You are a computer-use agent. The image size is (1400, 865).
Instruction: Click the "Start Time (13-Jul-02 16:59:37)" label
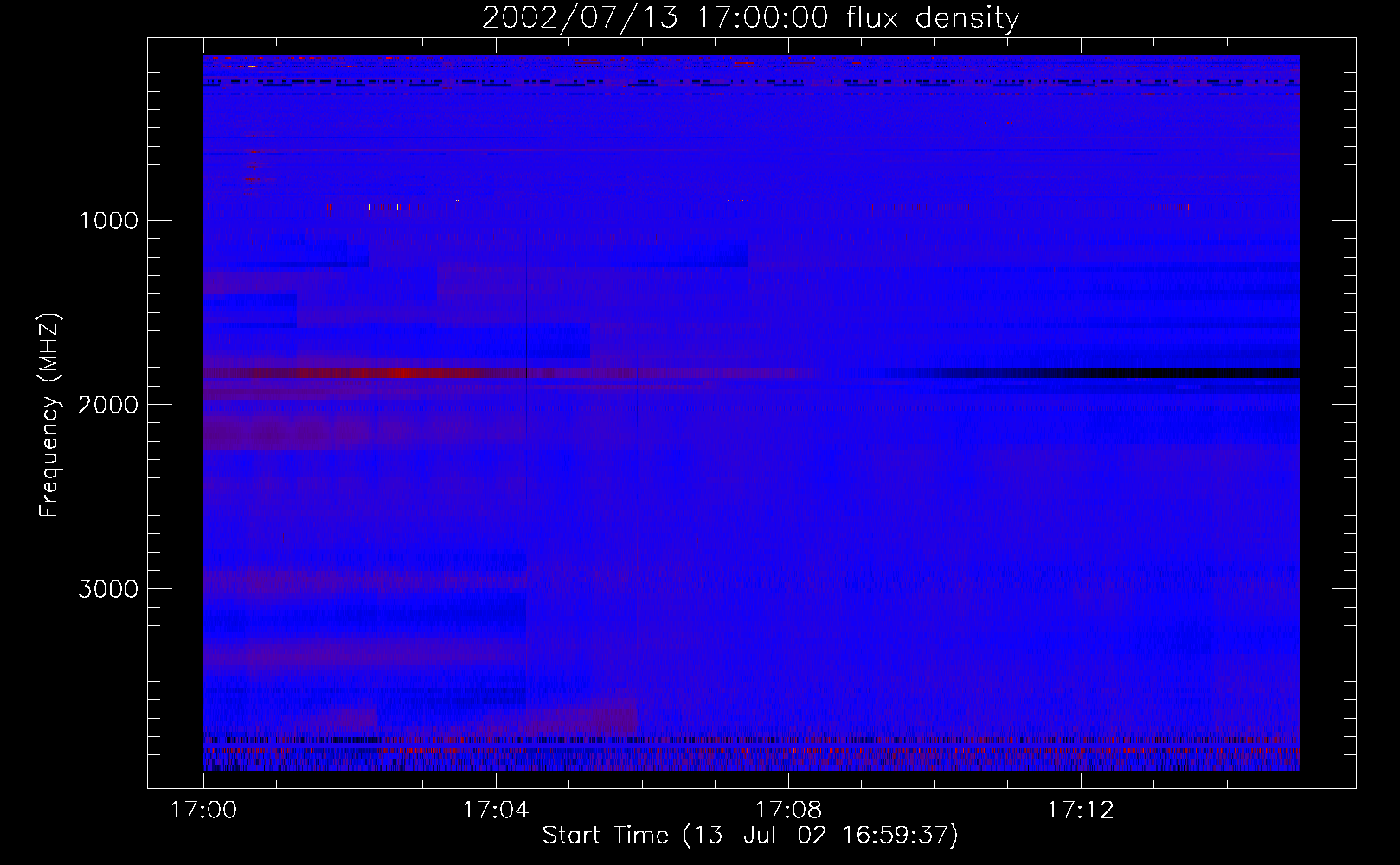[x=750, y=836]
